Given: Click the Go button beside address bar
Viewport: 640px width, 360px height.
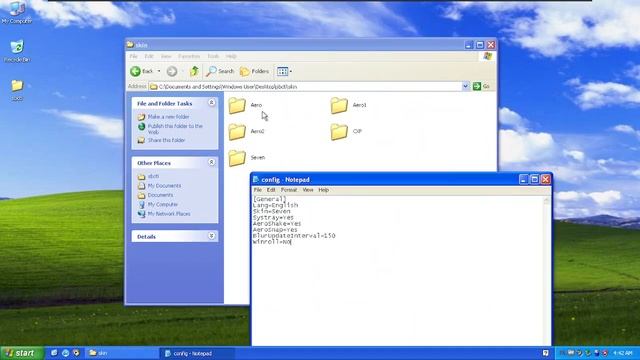Looking at the screenshot, I should pos(481,86).
